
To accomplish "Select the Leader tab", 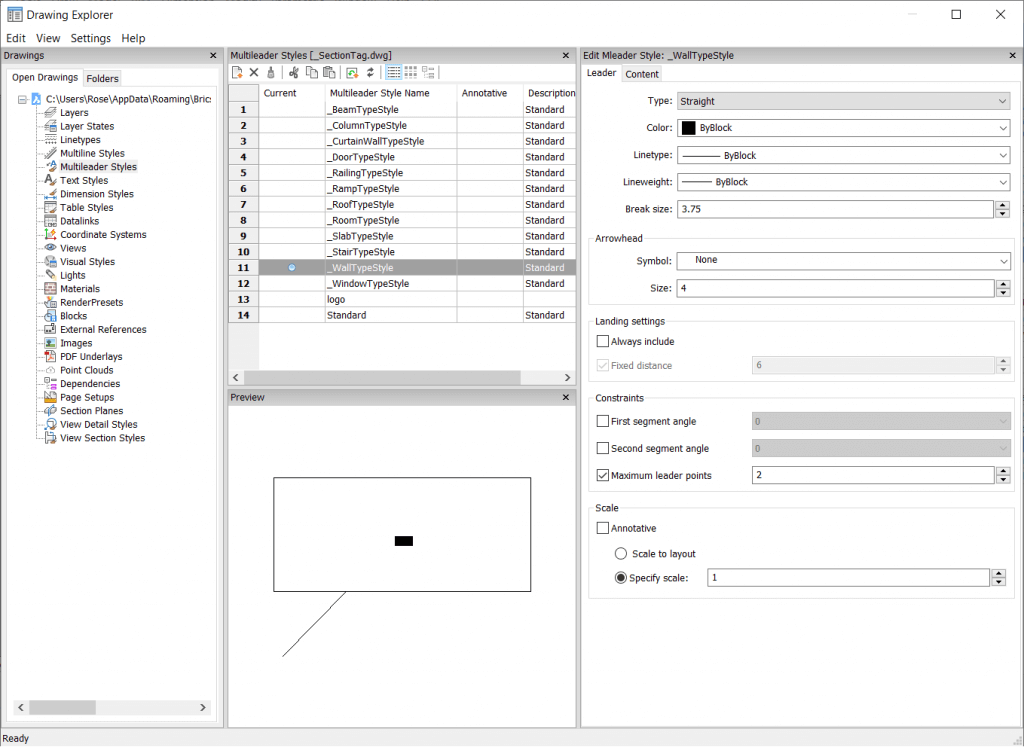I will click(601, 73).
